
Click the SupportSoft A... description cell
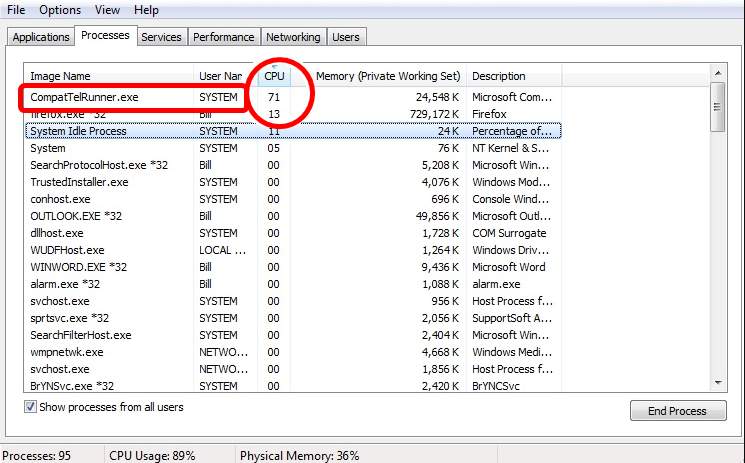(512, 318)
